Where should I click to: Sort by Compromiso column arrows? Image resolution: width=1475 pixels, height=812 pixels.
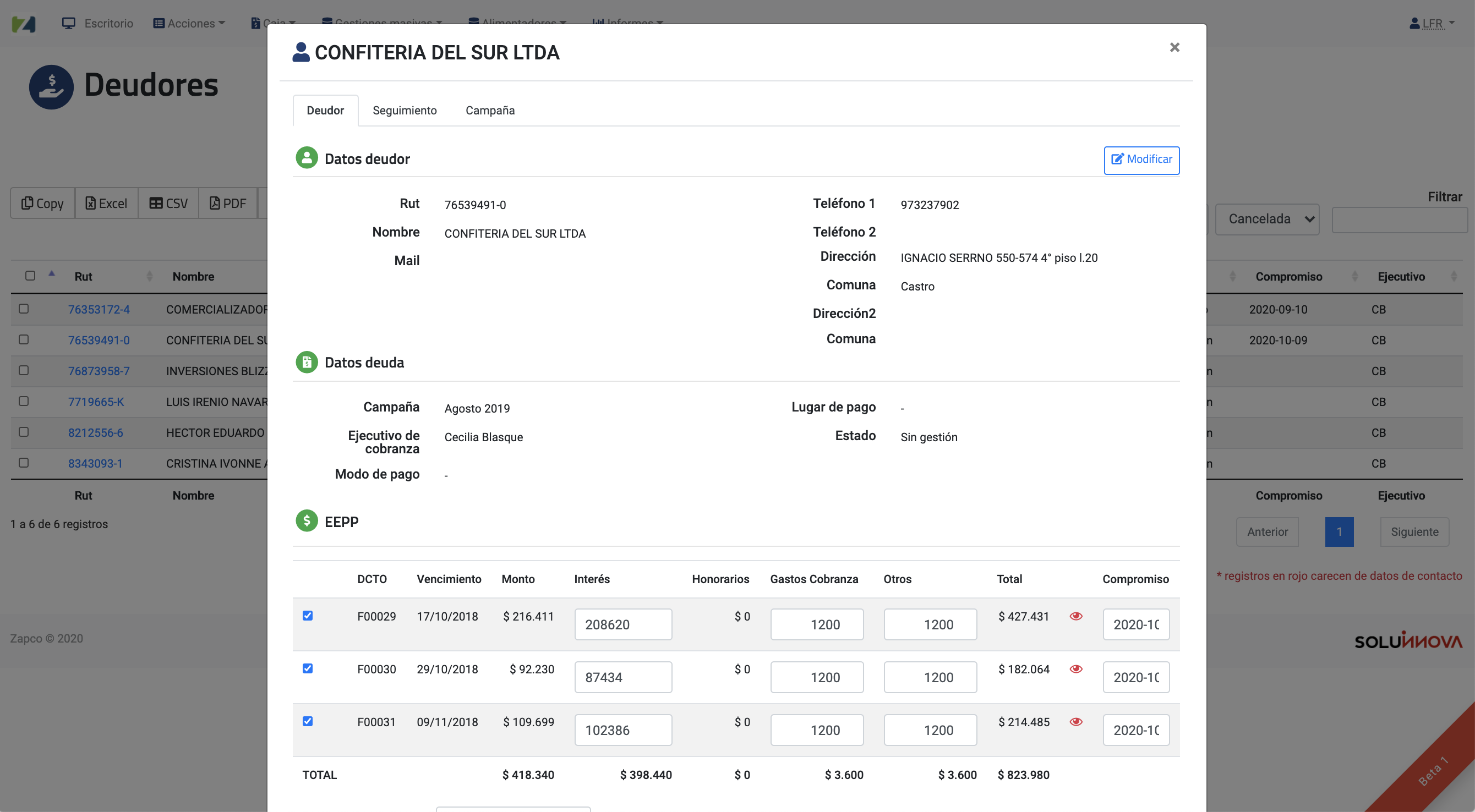click(1355, 276)
